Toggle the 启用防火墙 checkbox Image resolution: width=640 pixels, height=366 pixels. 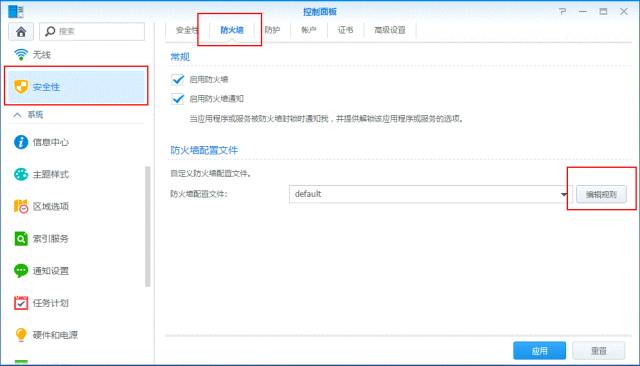178,79
